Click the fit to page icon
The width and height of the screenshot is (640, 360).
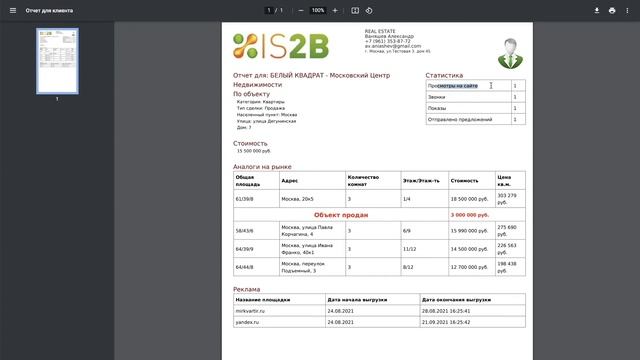[x=355, y=11]
